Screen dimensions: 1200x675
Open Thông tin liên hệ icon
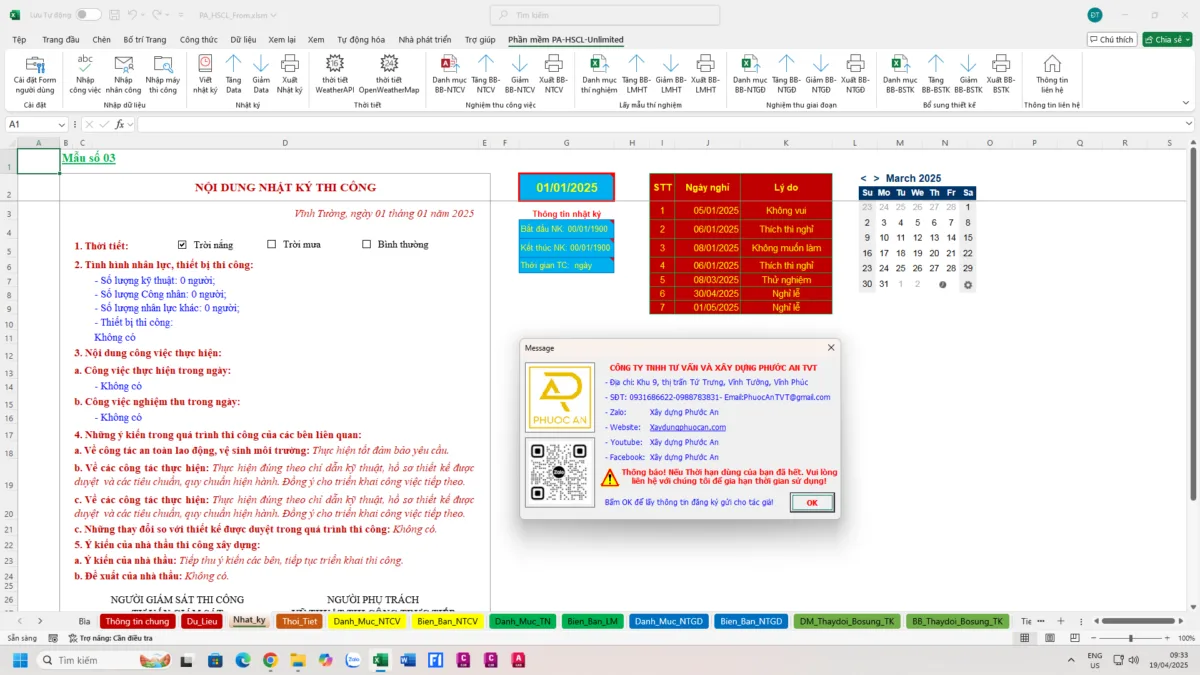click(1052, 74)
